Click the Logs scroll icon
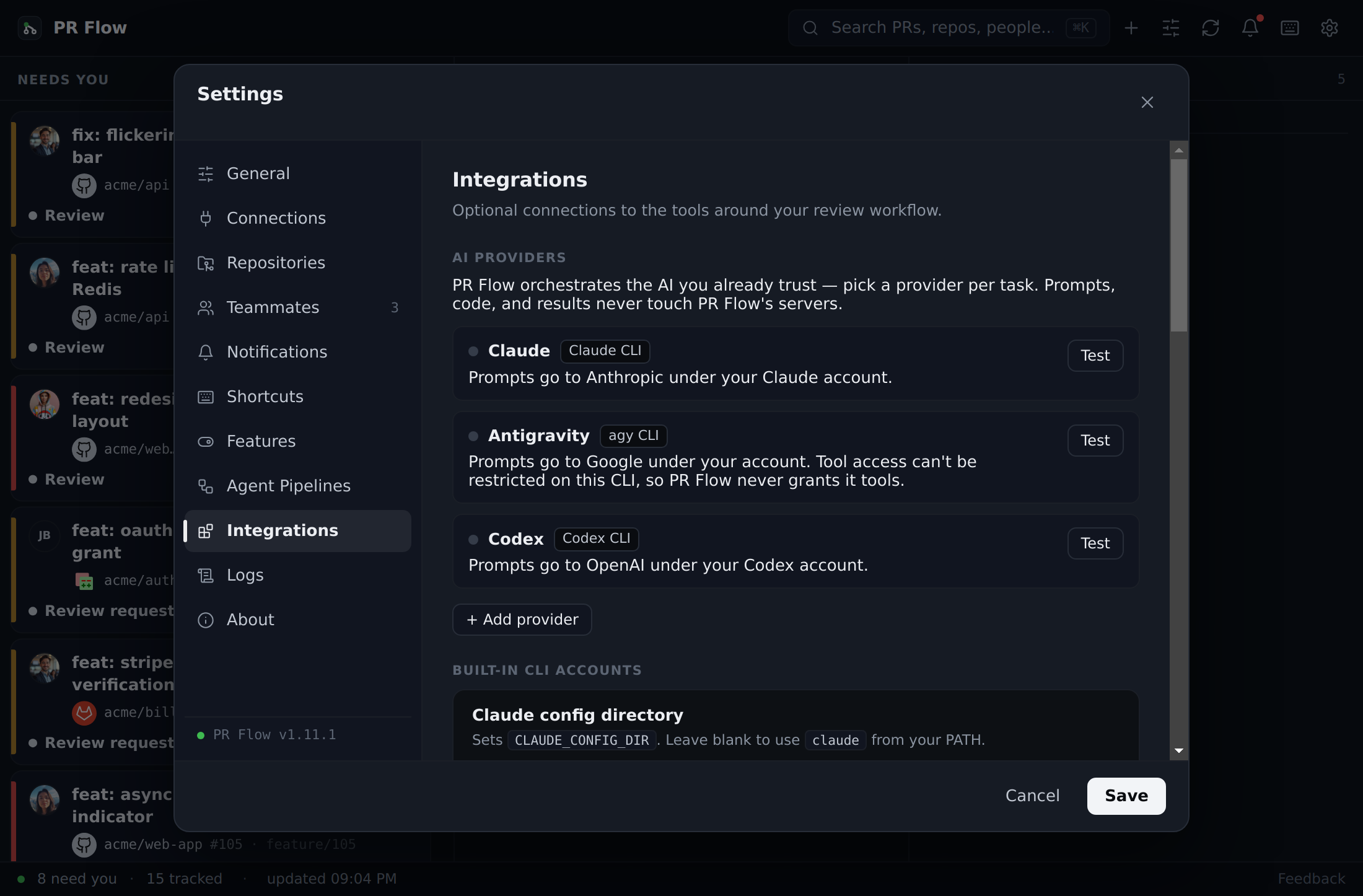The width and height of the screenshot is (1363, 896). pos(206,576)
